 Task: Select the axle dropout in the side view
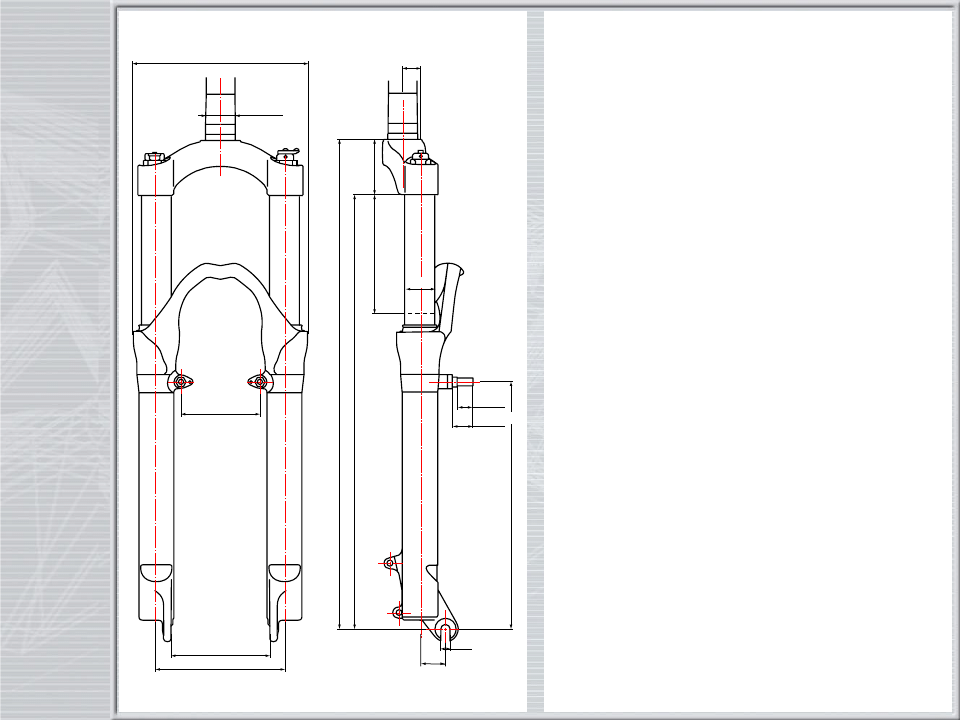(x=446, y=628)
